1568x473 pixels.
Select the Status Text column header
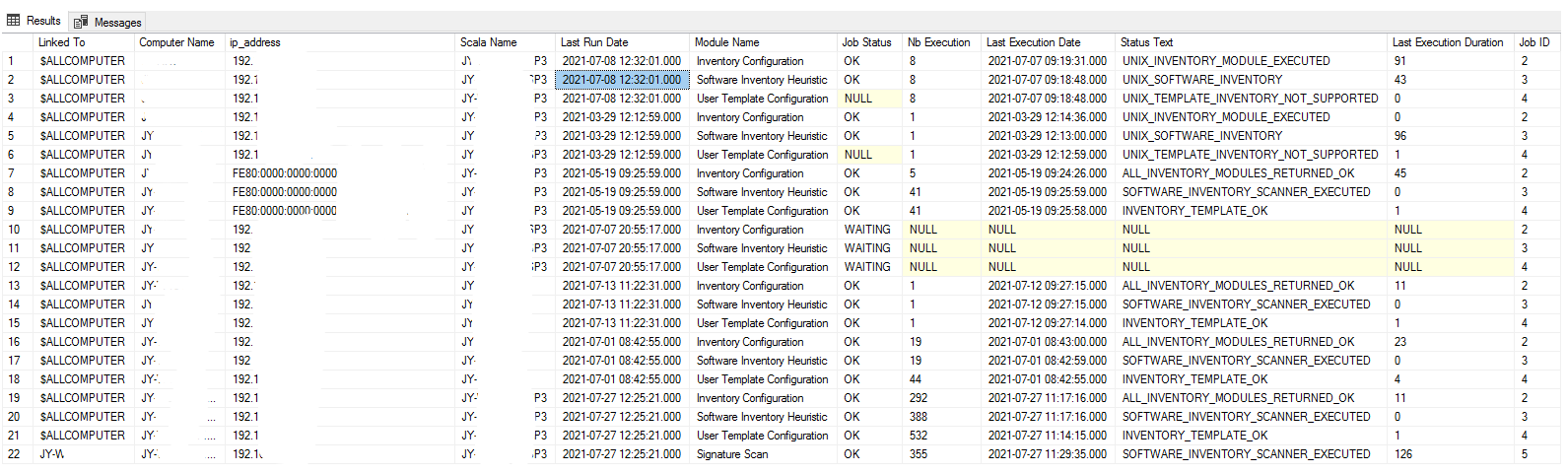pyautogui.click(x=1146, y=42)
